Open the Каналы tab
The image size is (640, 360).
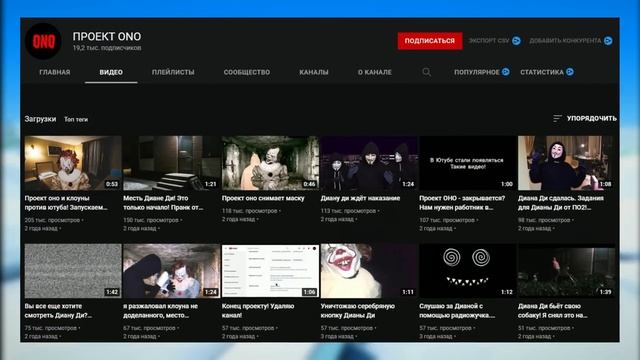tap(314, 72)
